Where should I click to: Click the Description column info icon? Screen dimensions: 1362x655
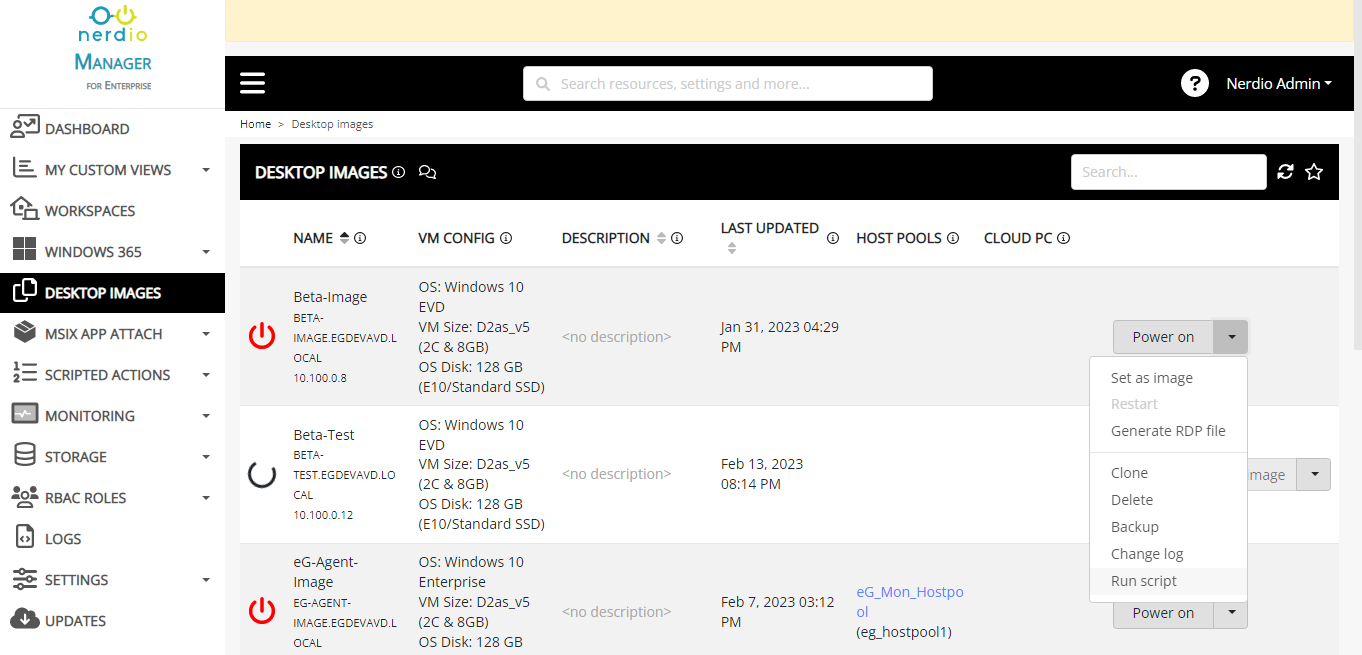(677, 238)
